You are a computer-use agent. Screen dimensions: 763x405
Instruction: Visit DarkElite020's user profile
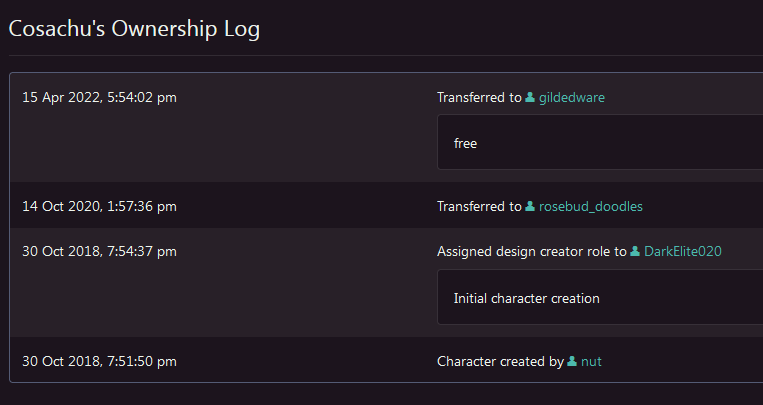coord(683,252)
